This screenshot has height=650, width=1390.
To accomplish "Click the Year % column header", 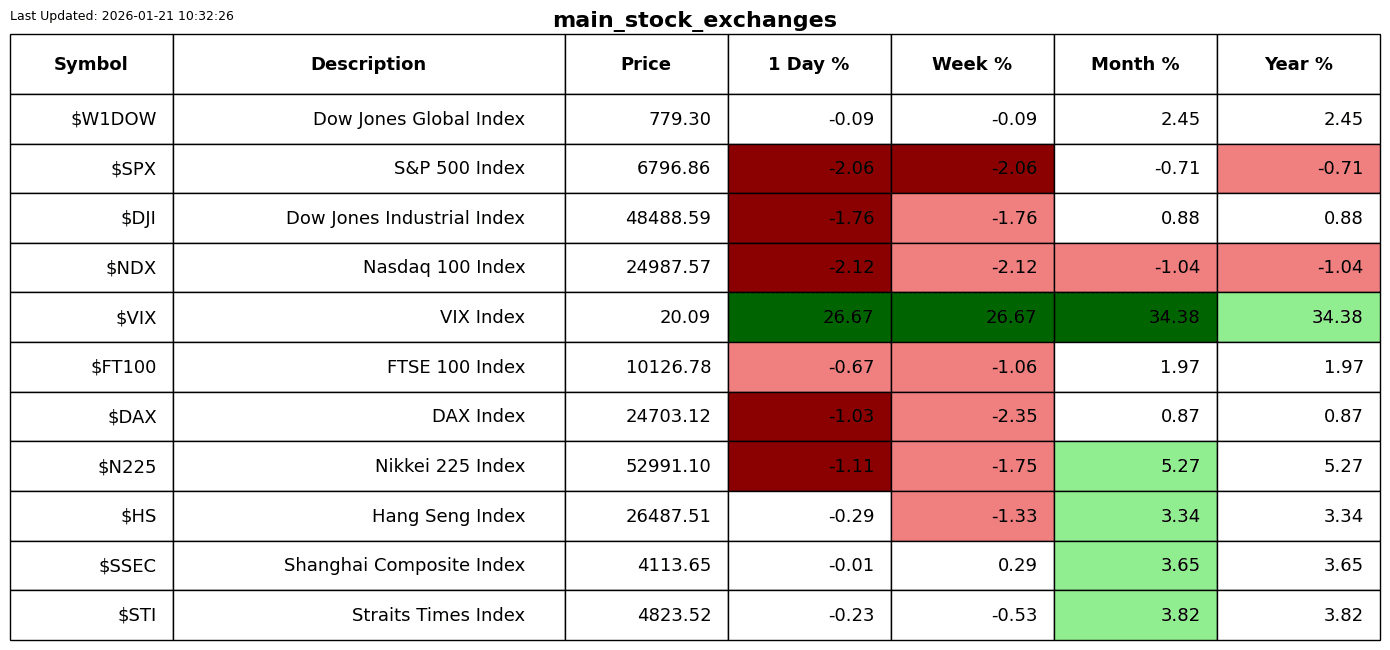I will (1298, 65).
